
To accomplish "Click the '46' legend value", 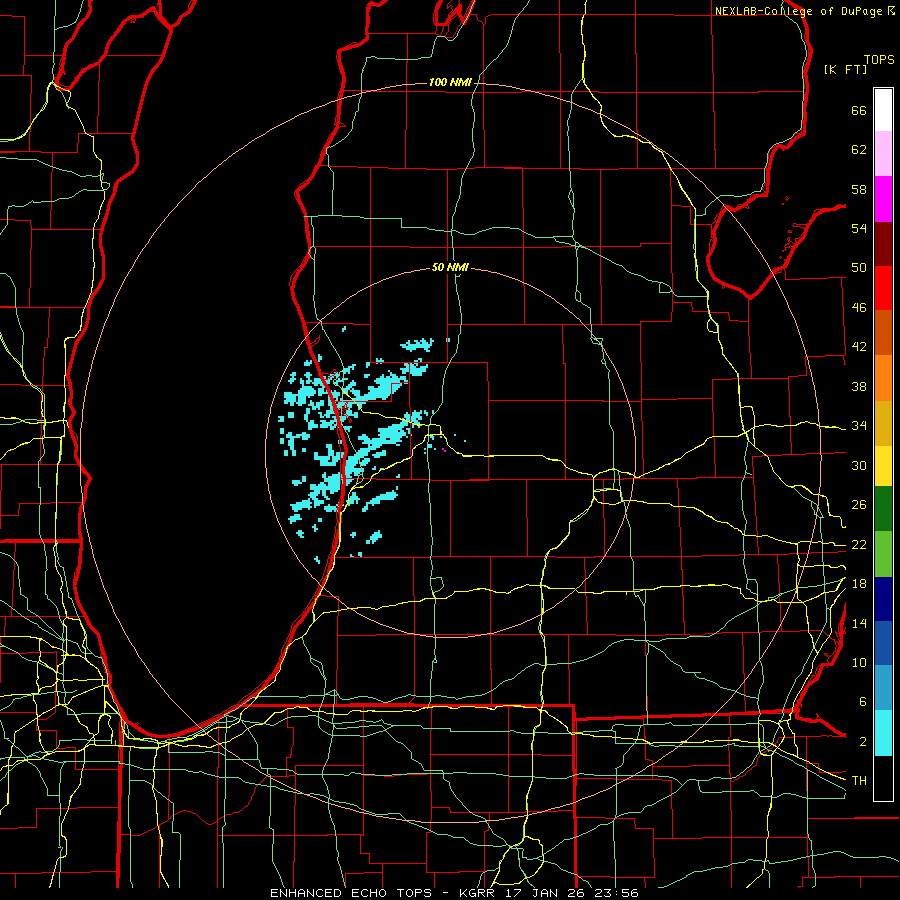I will coord(859,308).
